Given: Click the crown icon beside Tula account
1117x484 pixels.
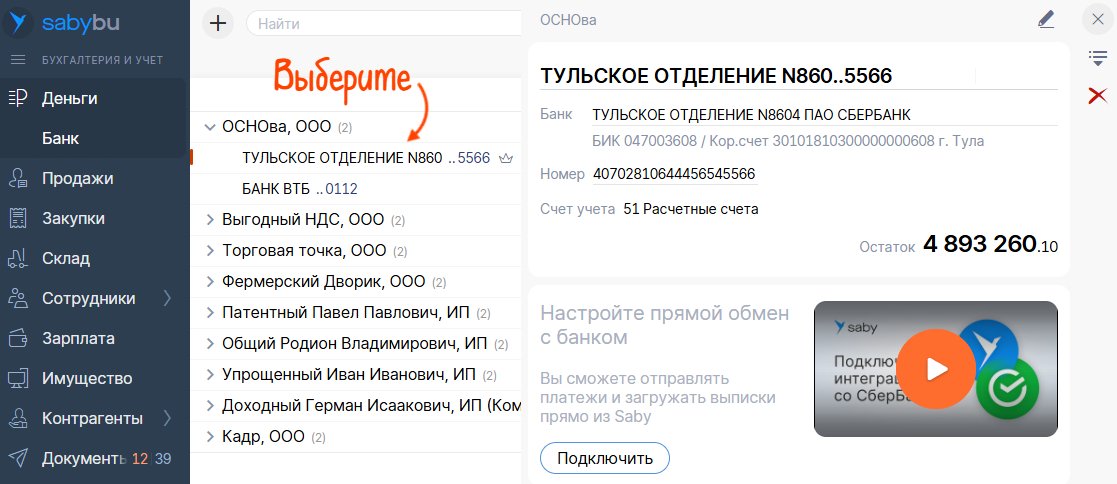Looking at the screenshot, I should [506, 158].
